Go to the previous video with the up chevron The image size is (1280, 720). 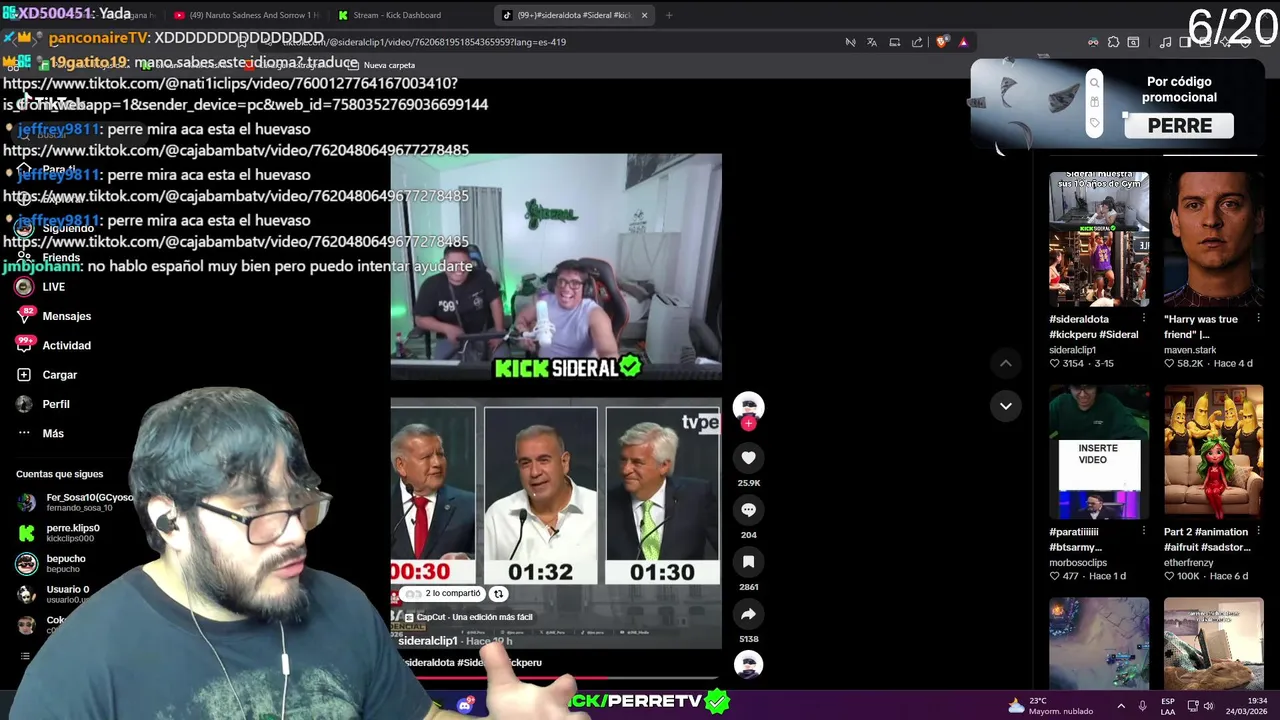1005,363
